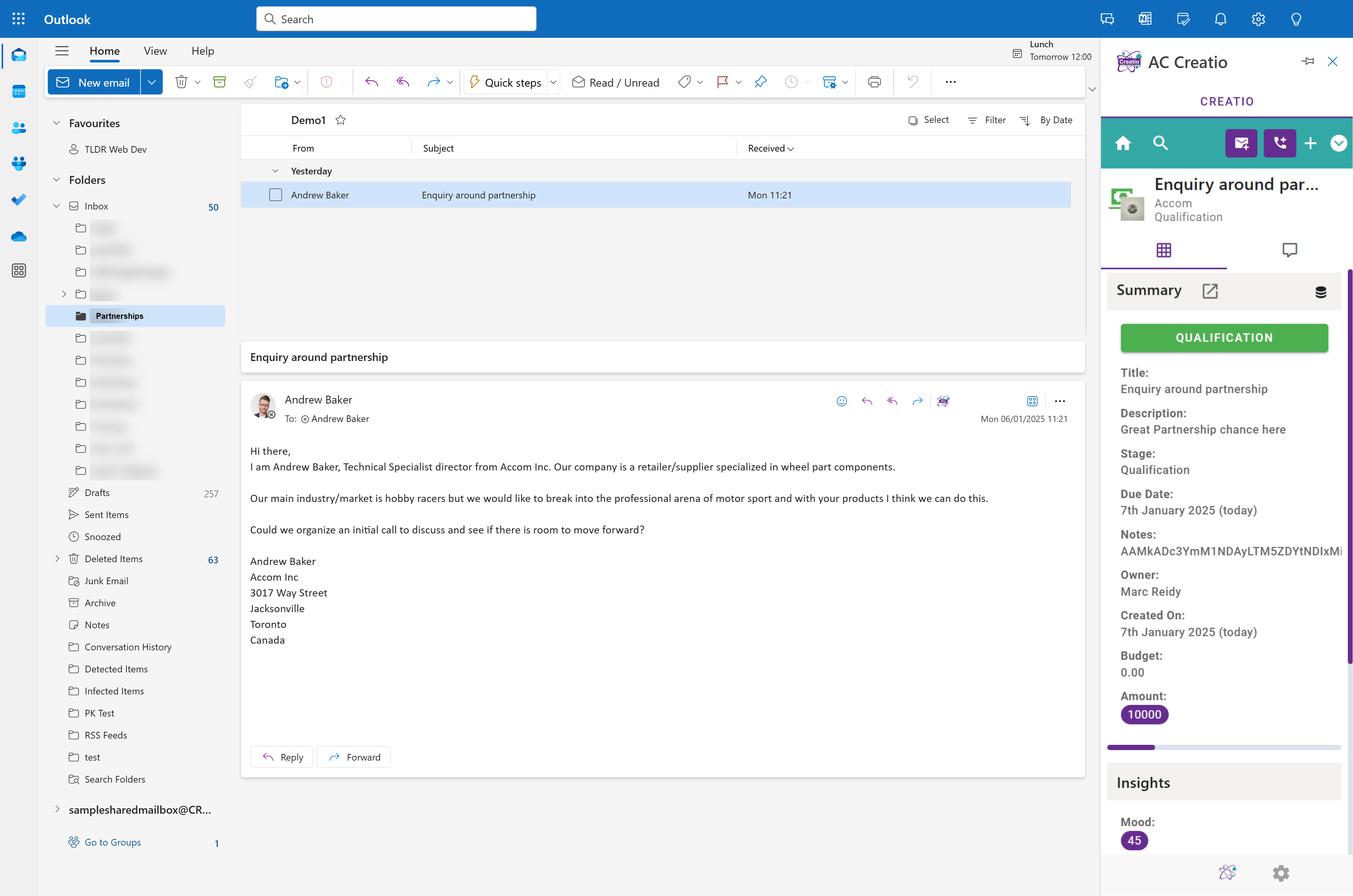
Task: Sort messages By Date
Action: pos(1047,120)
